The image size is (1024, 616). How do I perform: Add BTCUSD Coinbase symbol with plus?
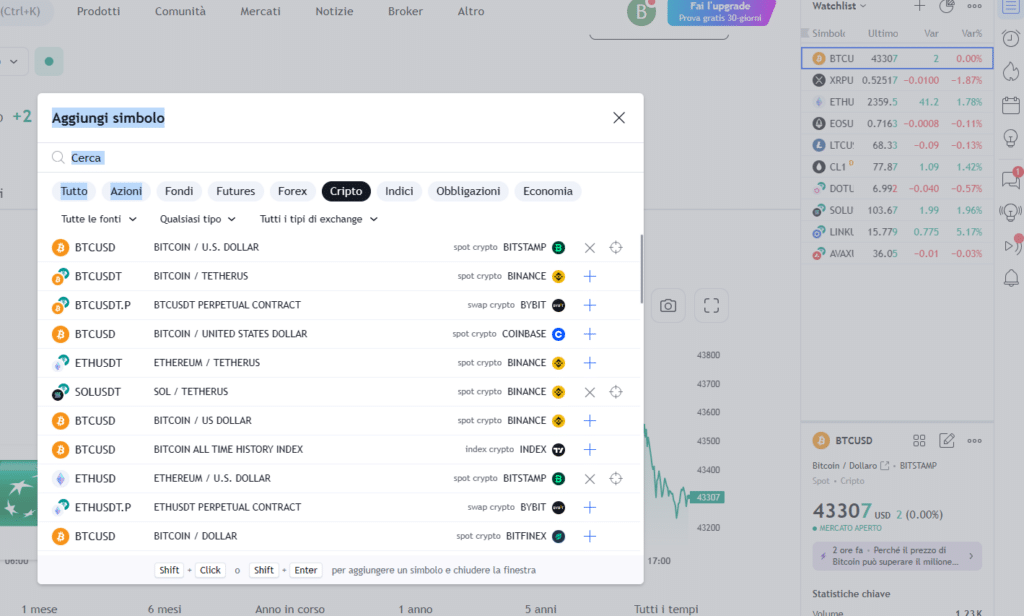pos(590,334)
